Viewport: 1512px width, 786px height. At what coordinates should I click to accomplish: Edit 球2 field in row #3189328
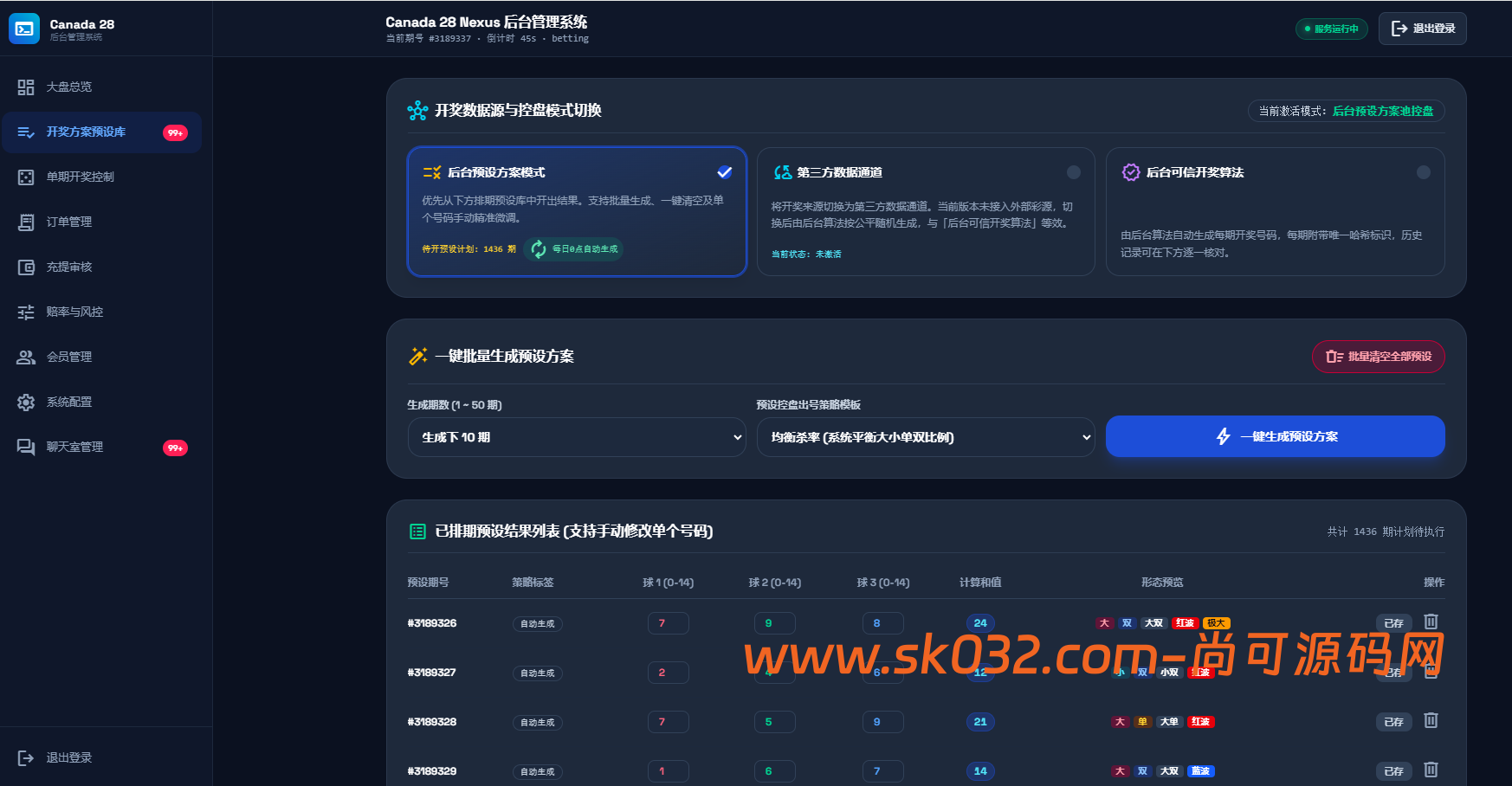(774, 722)
